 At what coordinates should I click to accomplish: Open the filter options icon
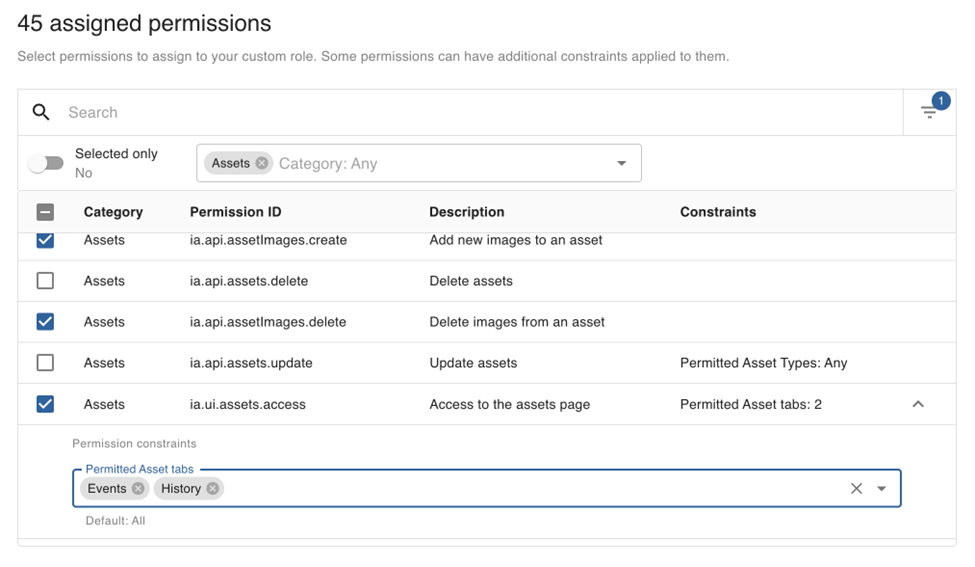click(929, 113)
